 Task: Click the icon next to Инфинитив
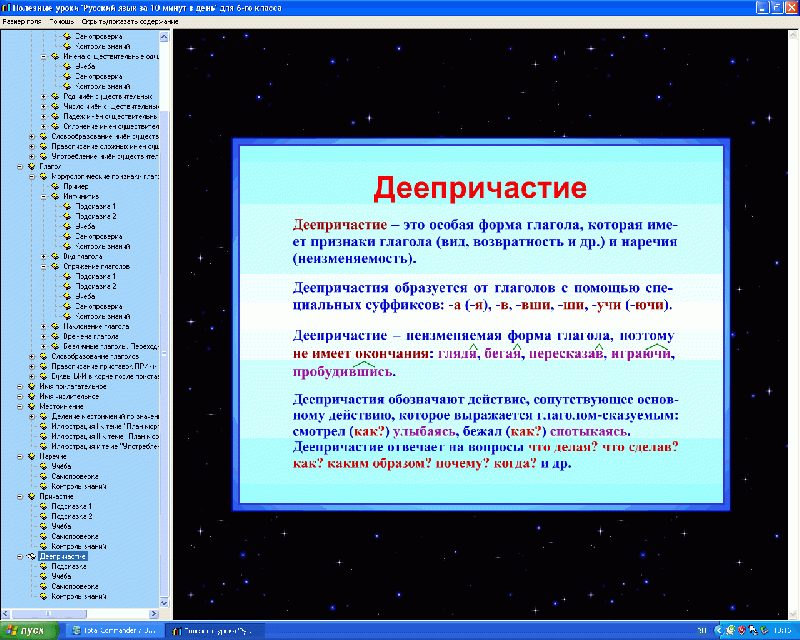tap(55, 196)
